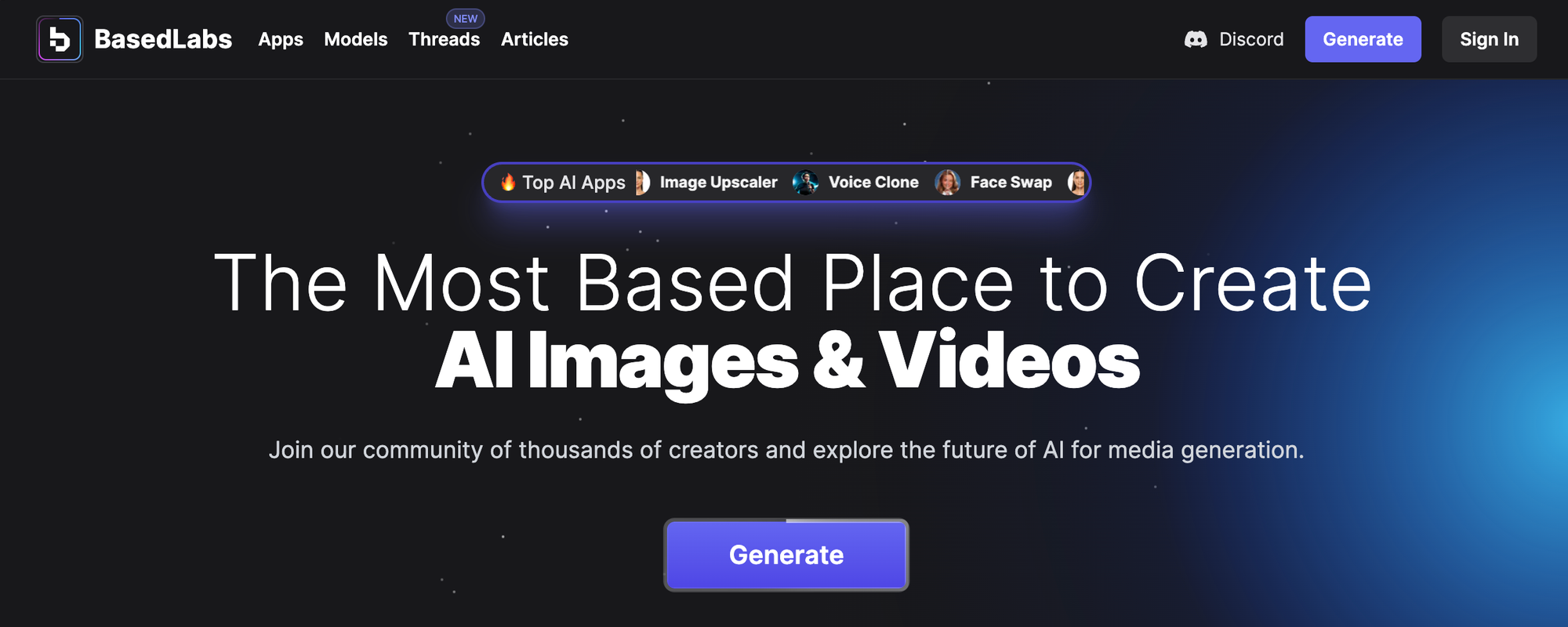Click the NEW badge above Threads

pyautogui.click(x=466, y=18)
